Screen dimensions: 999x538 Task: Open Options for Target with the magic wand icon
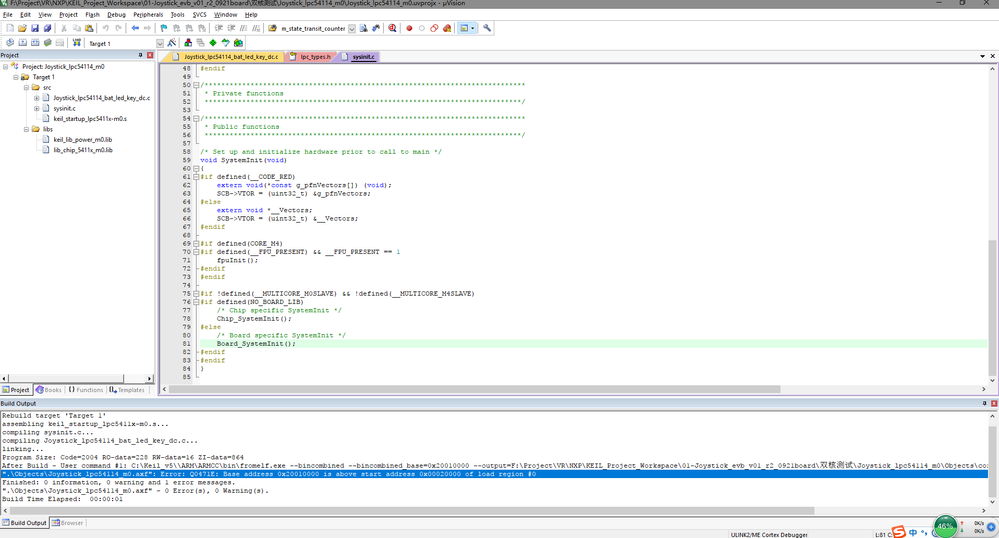(x=171, y=43)
